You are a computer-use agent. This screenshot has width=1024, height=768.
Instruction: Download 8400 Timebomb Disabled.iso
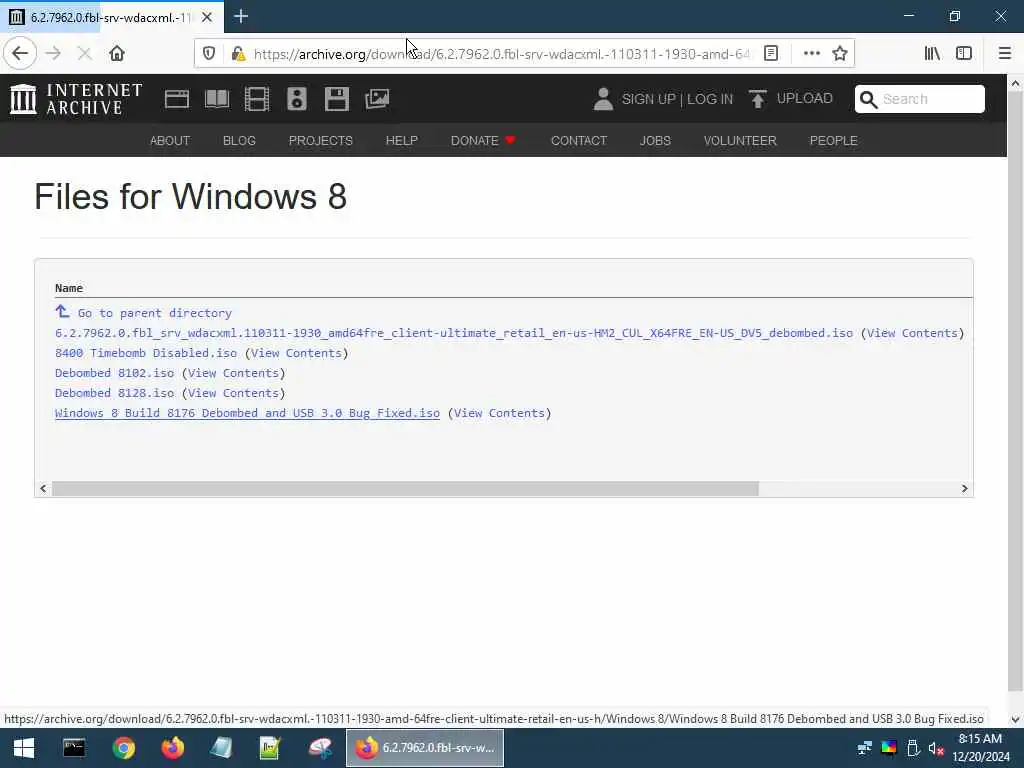(x=146, y=353)
